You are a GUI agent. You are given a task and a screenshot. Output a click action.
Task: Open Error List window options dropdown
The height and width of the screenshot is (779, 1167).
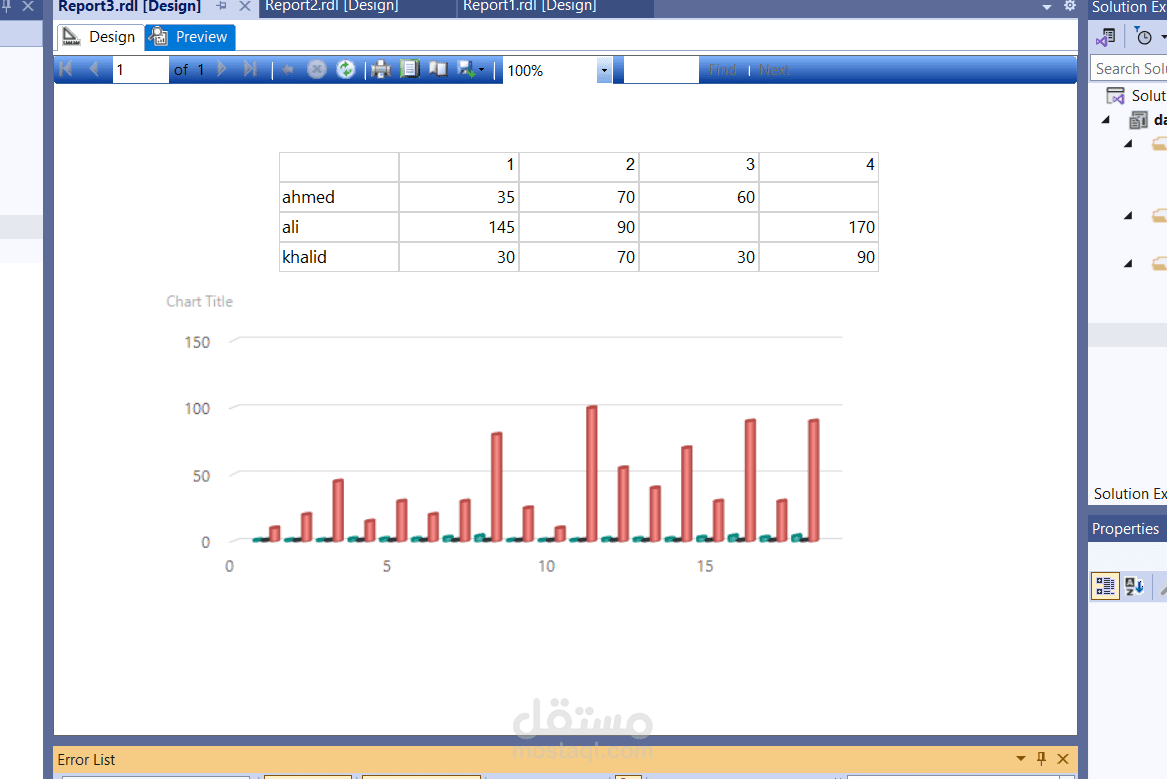coord(1020,759)
